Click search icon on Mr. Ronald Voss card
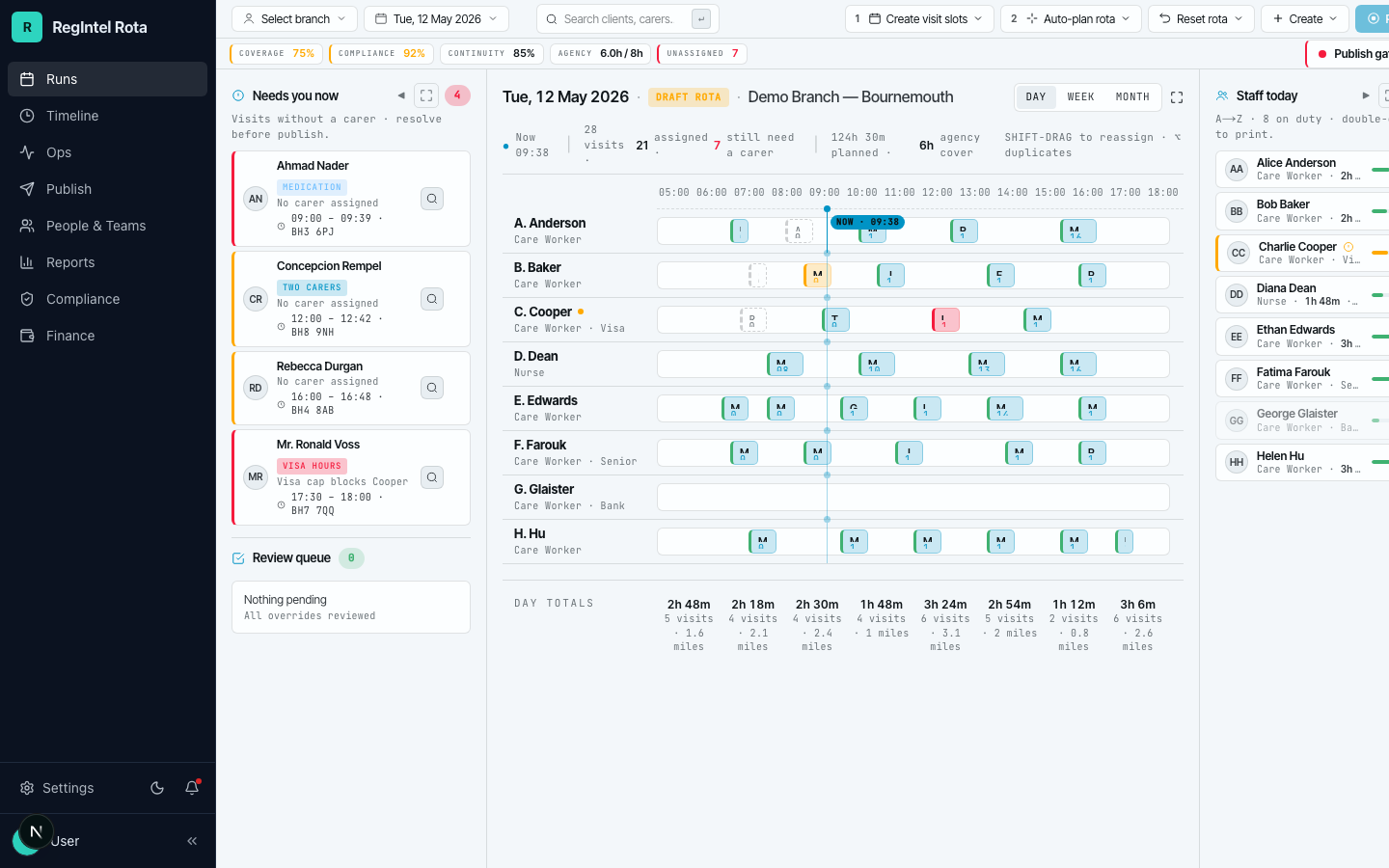The width and height of the screenshot is (1389, 868). coord(432,477)
